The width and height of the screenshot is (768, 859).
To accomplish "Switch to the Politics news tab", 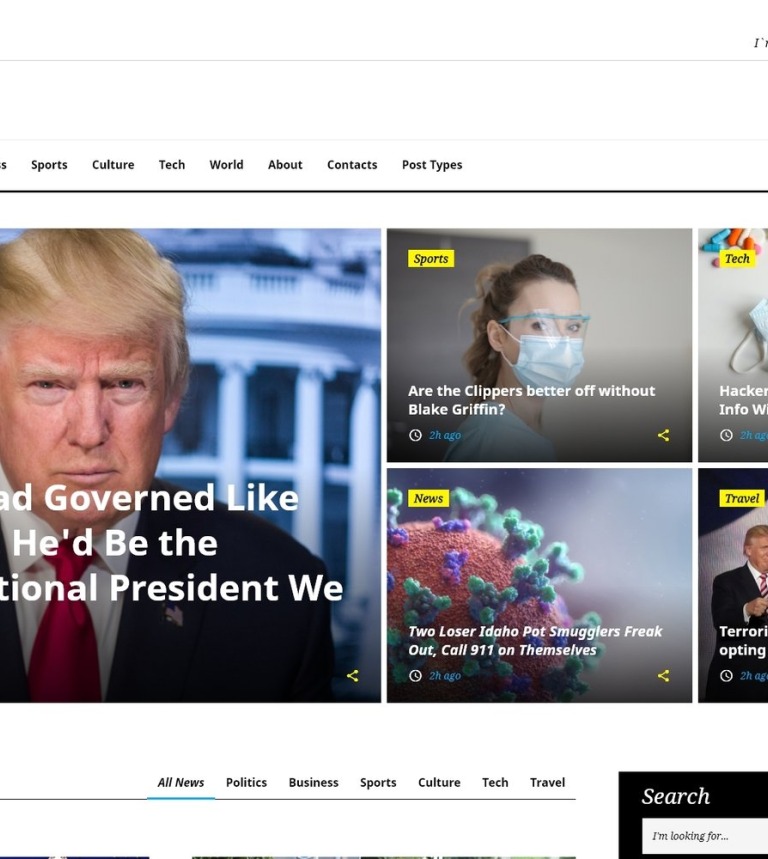I will [x=247, y=782].
